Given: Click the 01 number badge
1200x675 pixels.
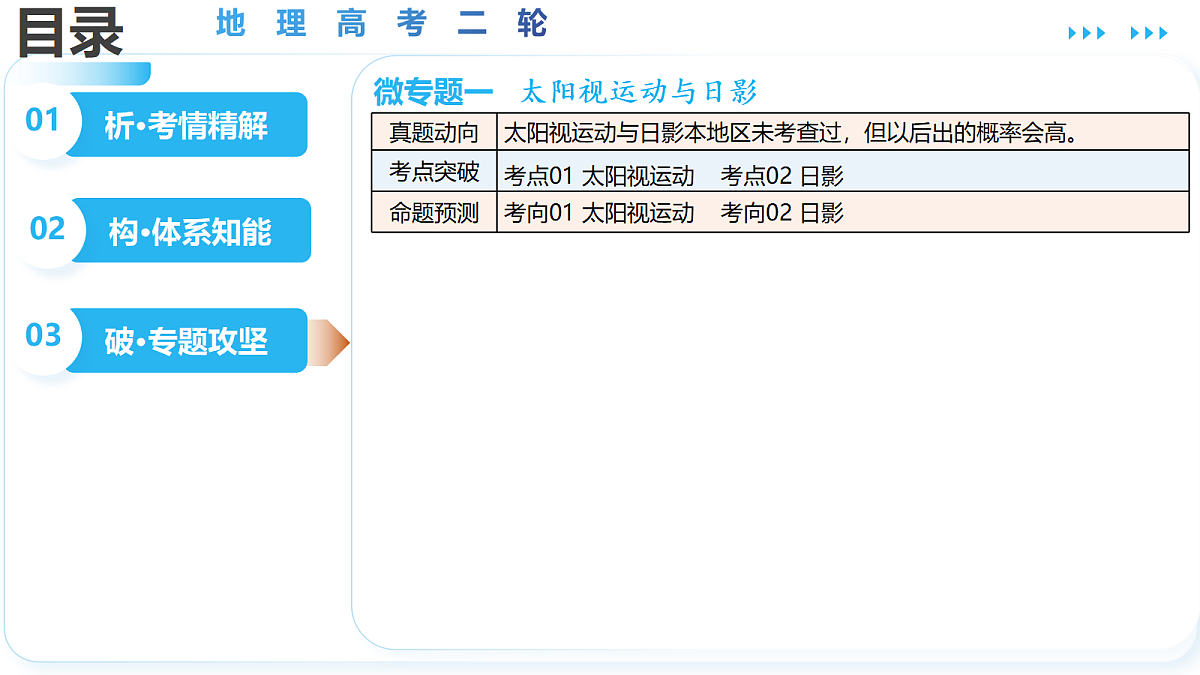Looking at the screenshot, I should tap(43, 120).
